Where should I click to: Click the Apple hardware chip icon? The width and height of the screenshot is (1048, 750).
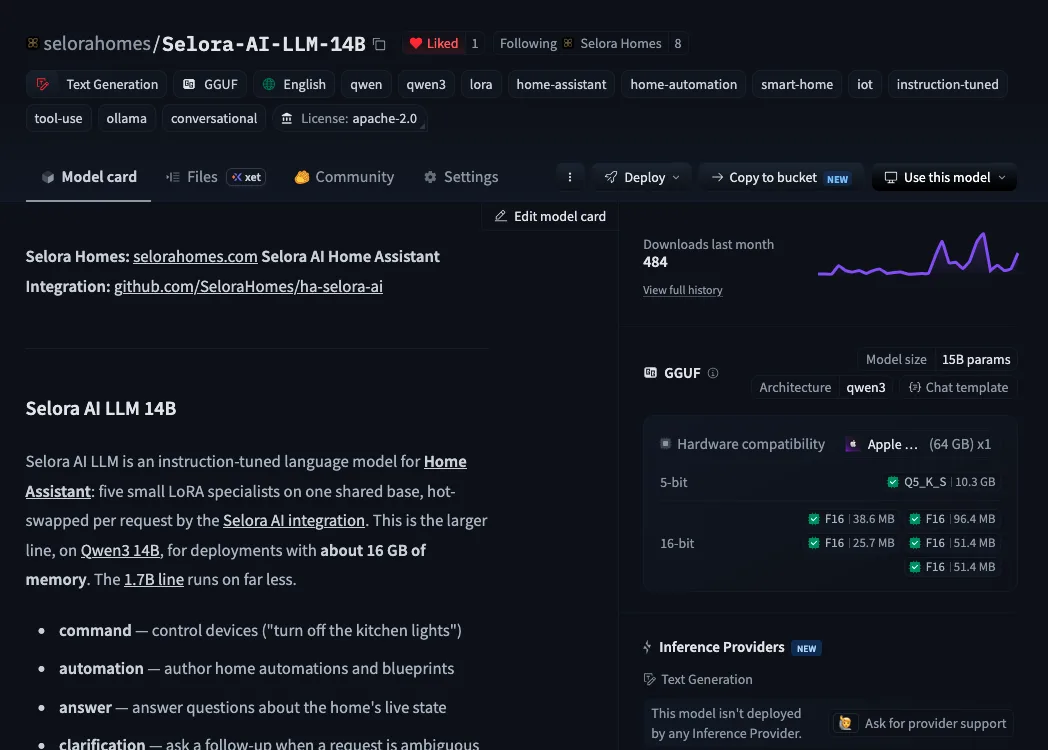click(x=852, y=444)
